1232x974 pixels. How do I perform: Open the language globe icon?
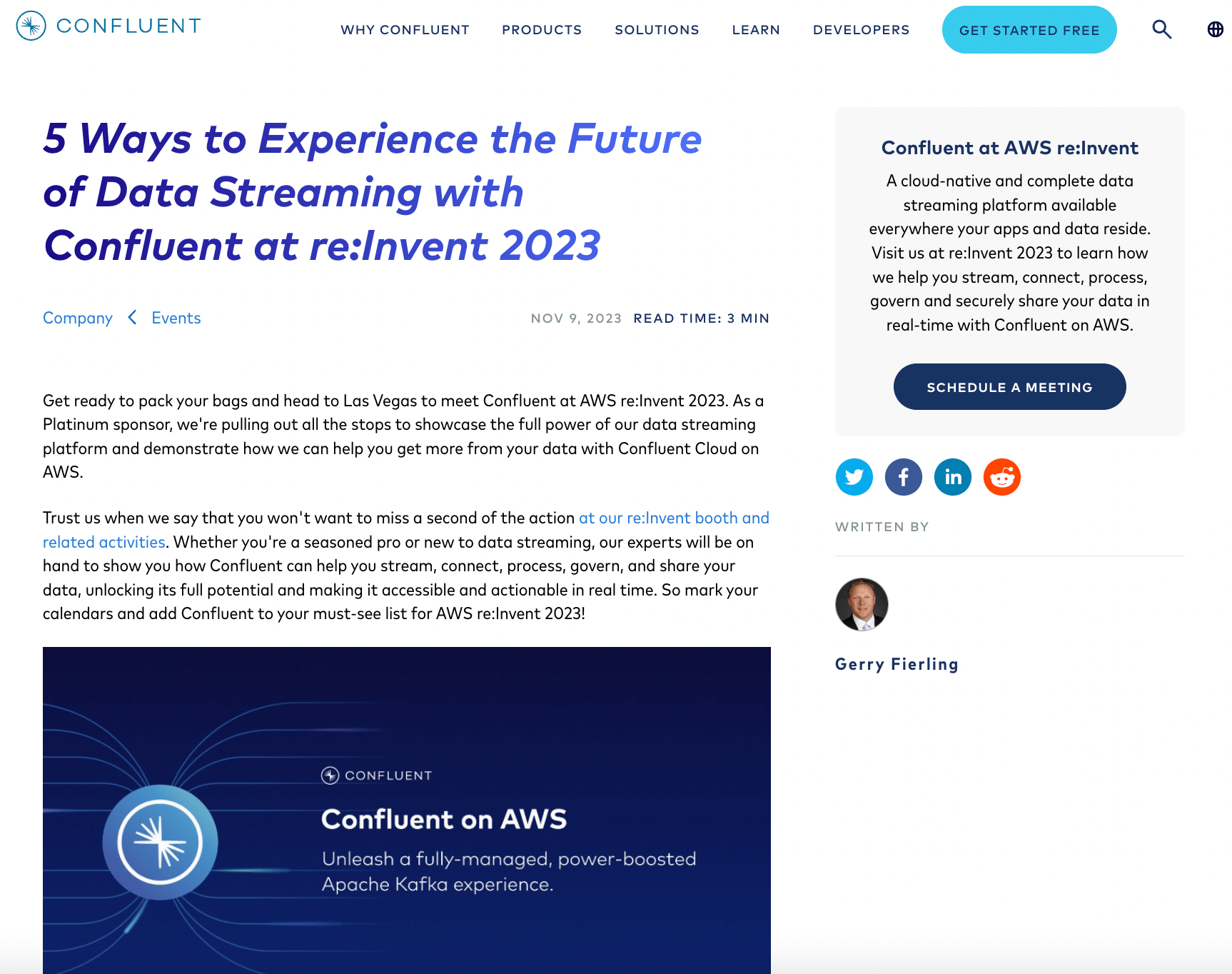(1215, 29)
